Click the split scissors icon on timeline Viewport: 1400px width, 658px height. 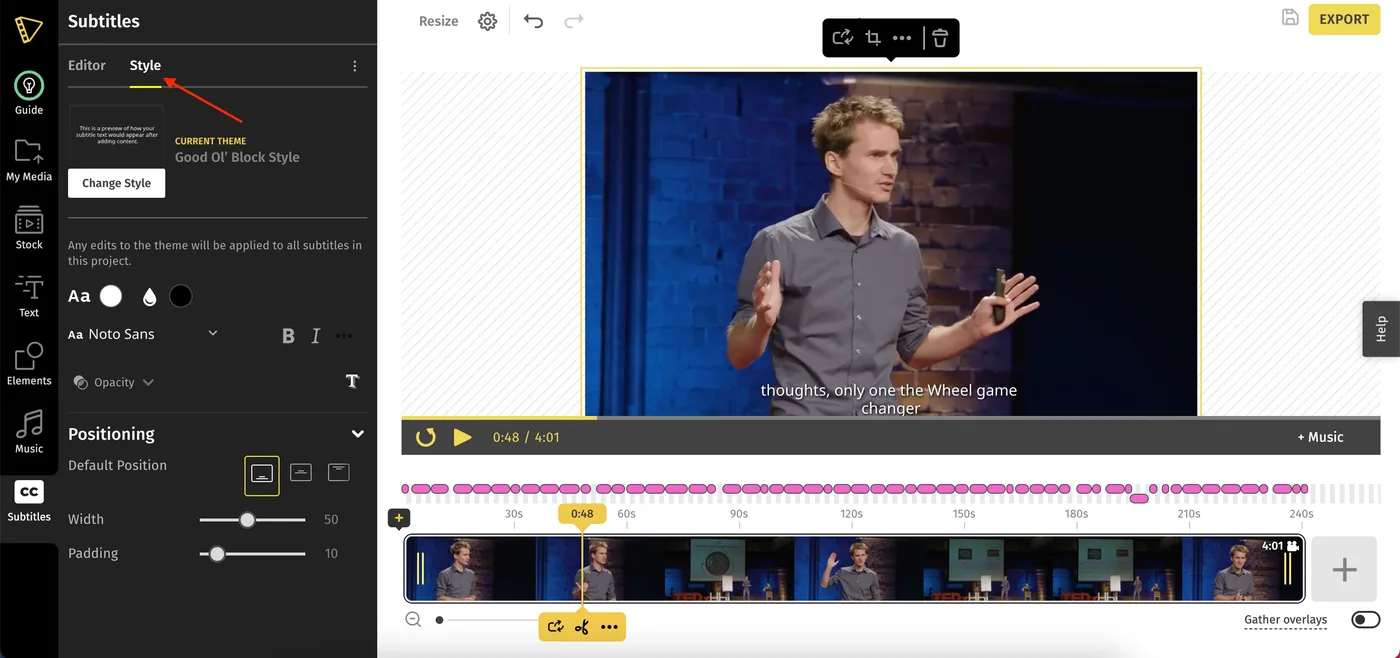[x=582, y=627]
